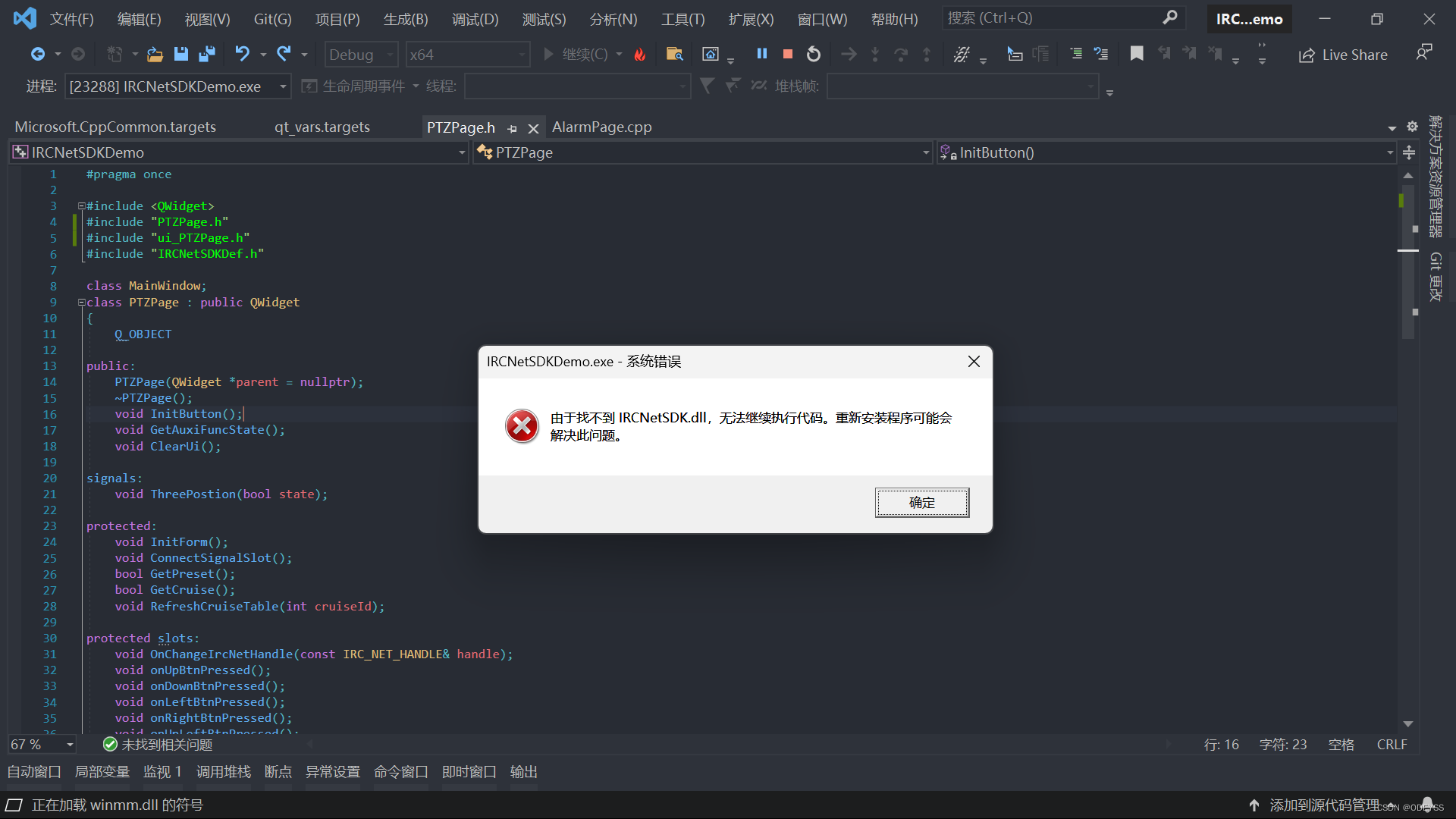Click the Stop debugging icon
This screenshot has height=819, width=1456.
787,55
